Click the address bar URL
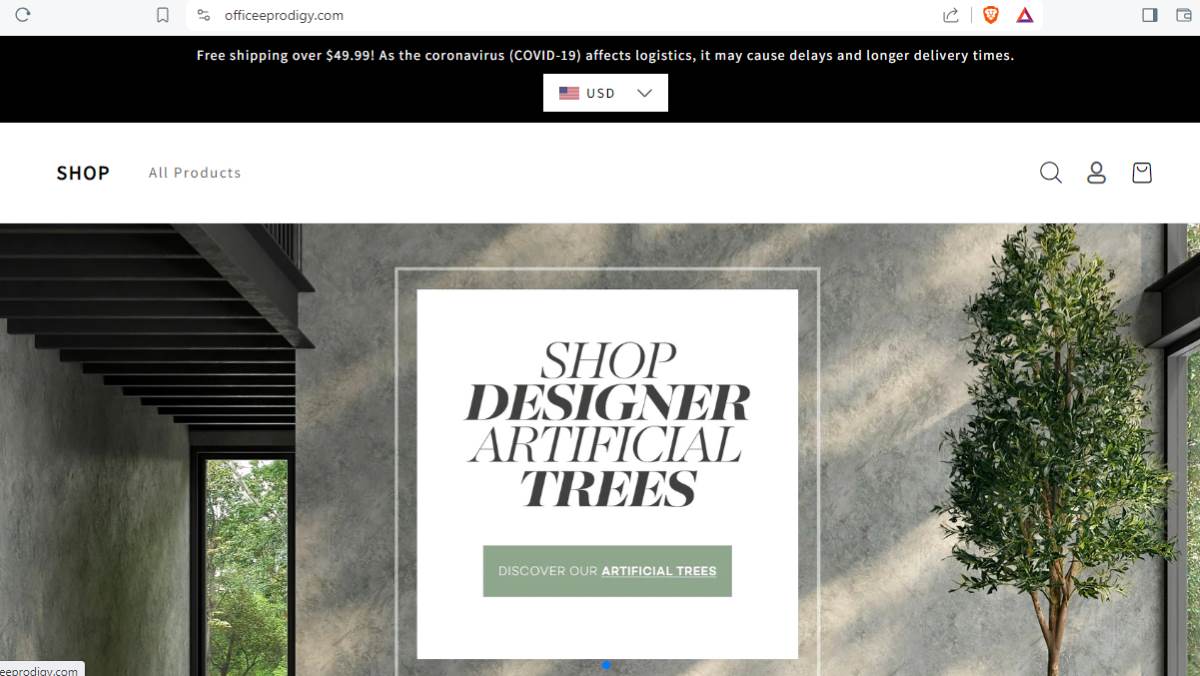1200x676 pixels. [284, 15]
